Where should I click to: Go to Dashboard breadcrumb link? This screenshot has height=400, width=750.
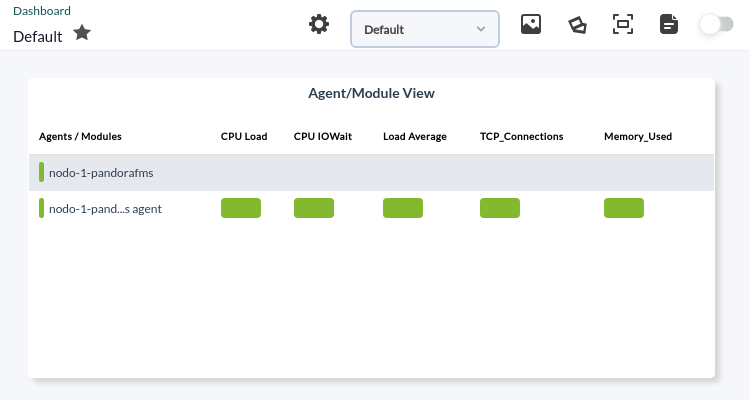pyautogui.click(x=42, y=11)
